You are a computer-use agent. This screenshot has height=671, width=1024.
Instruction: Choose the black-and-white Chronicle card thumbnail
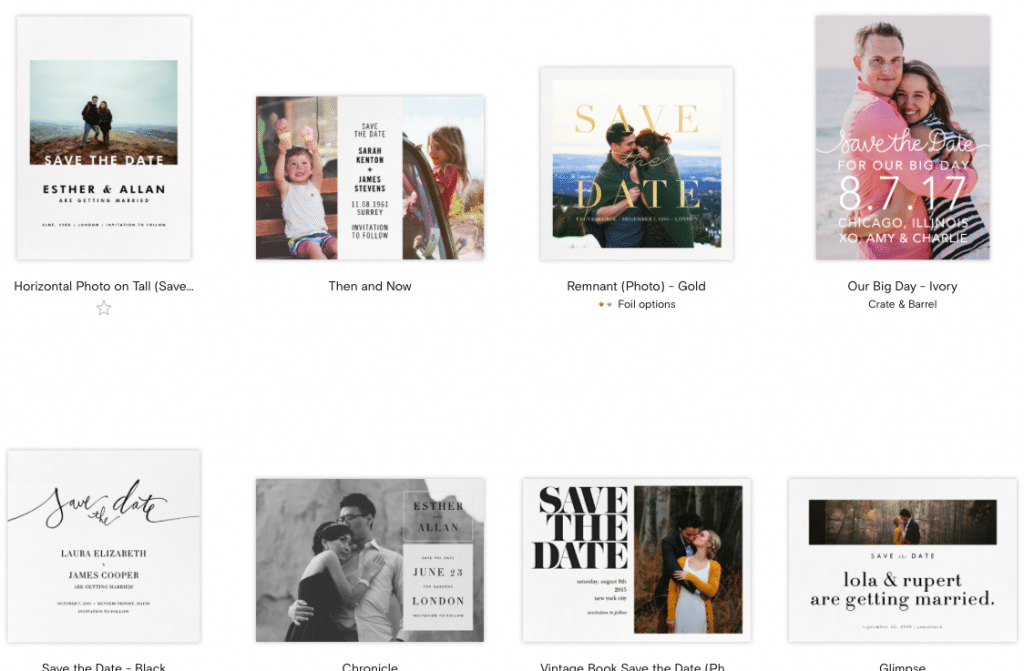click(x=370, y=560)
